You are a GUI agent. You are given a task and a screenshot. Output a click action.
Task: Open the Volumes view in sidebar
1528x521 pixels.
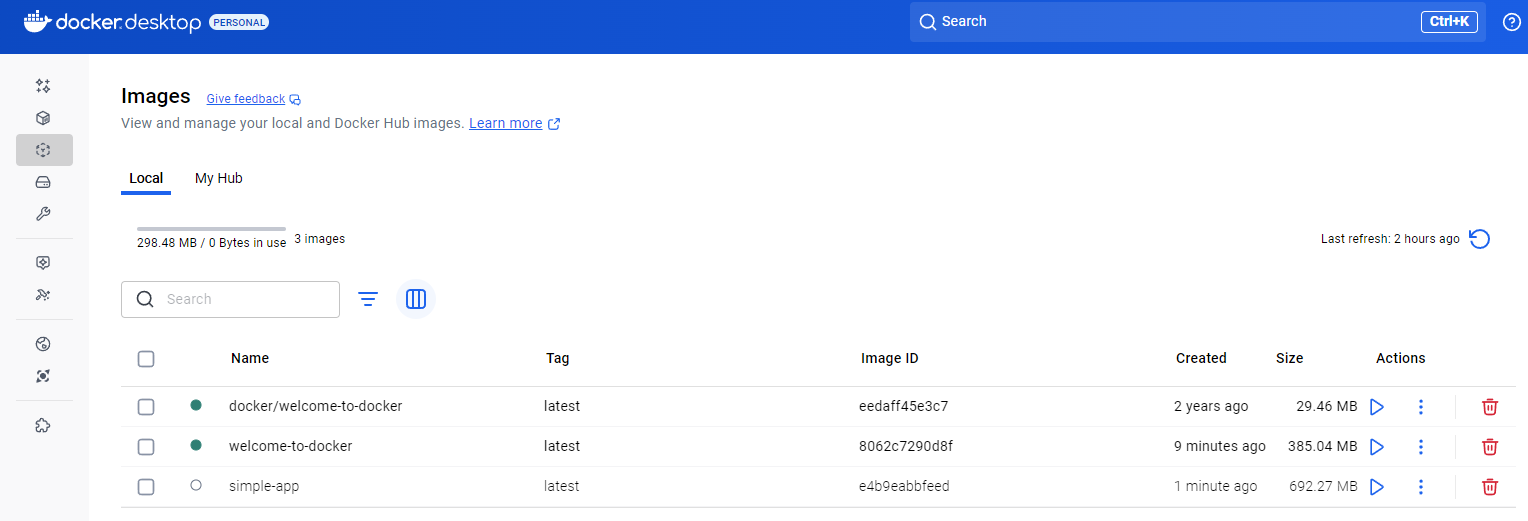coord(43,182)
